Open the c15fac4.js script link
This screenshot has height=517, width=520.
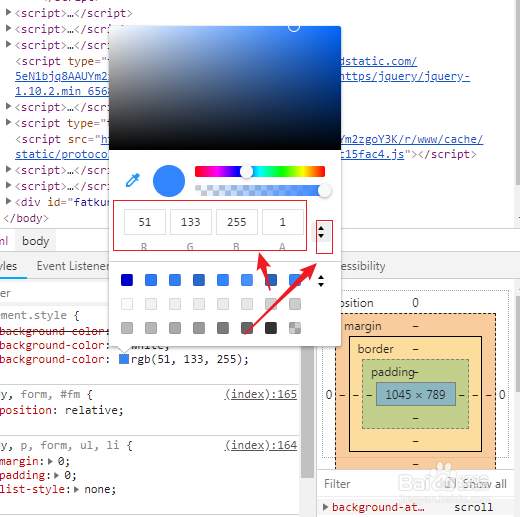[373, 154]
